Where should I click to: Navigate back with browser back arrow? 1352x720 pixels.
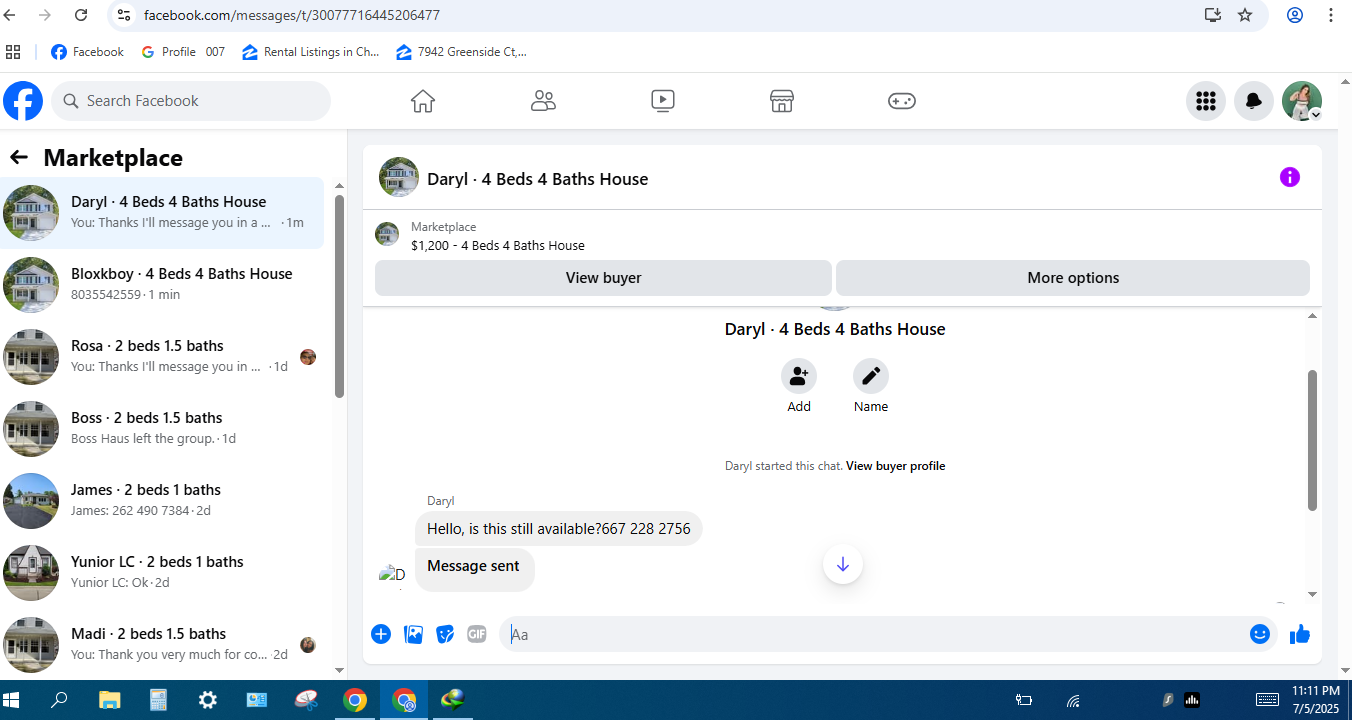pos(10,15)
